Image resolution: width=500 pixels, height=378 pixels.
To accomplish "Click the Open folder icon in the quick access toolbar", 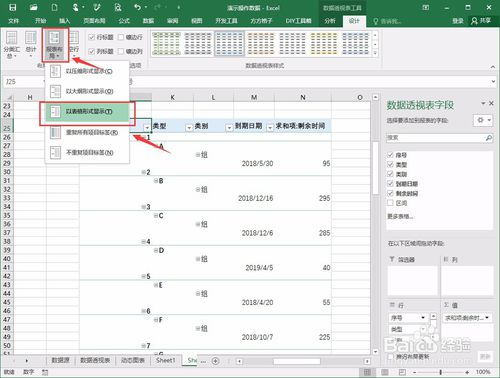I will pyautogui.click(x=33, y=7).
